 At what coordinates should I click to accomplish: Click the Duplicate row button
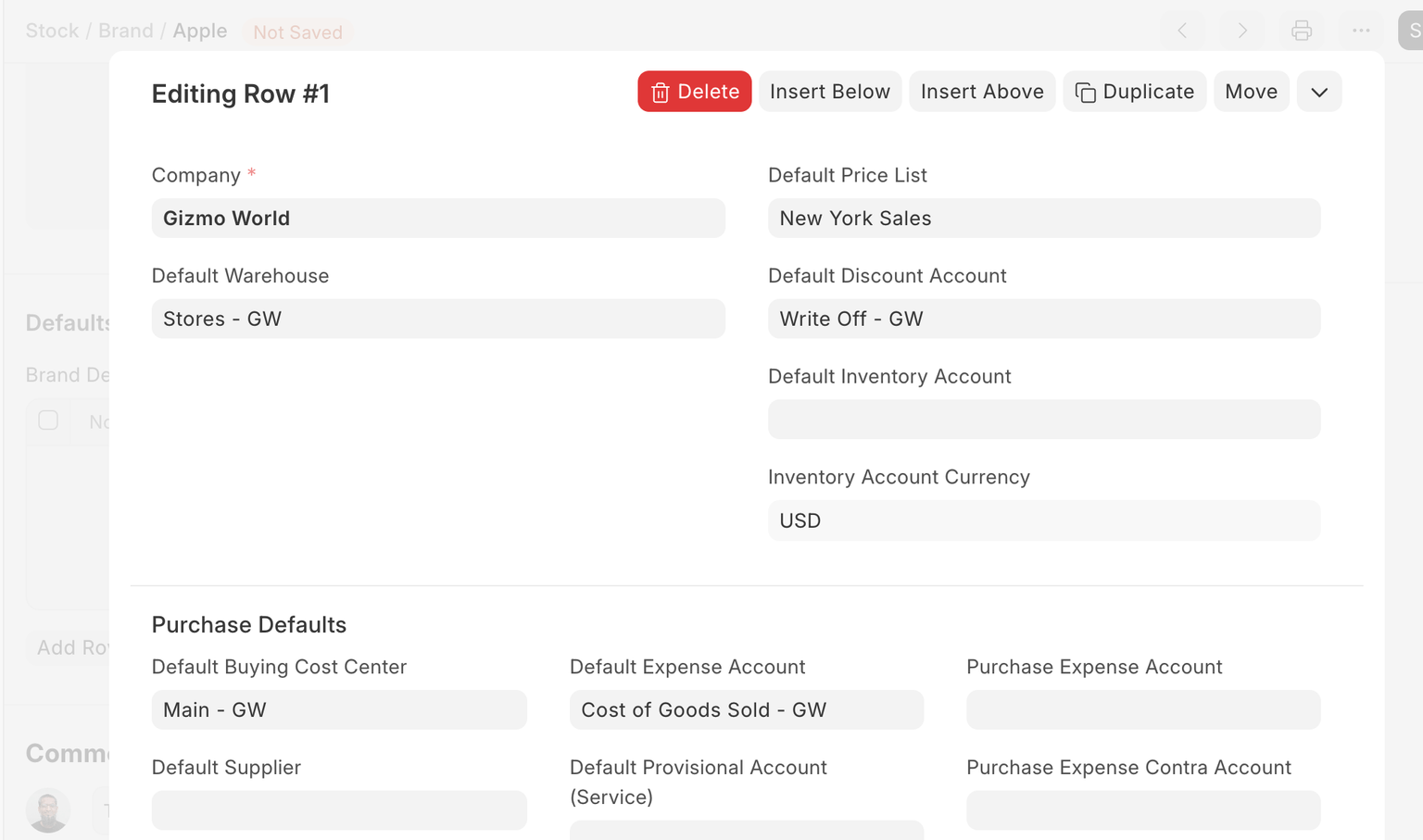point(1134,92)
